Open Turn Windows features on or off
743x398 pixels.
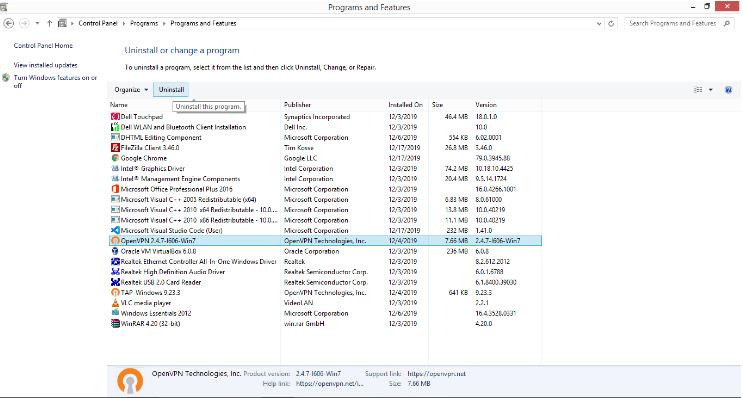pos(55,81)
